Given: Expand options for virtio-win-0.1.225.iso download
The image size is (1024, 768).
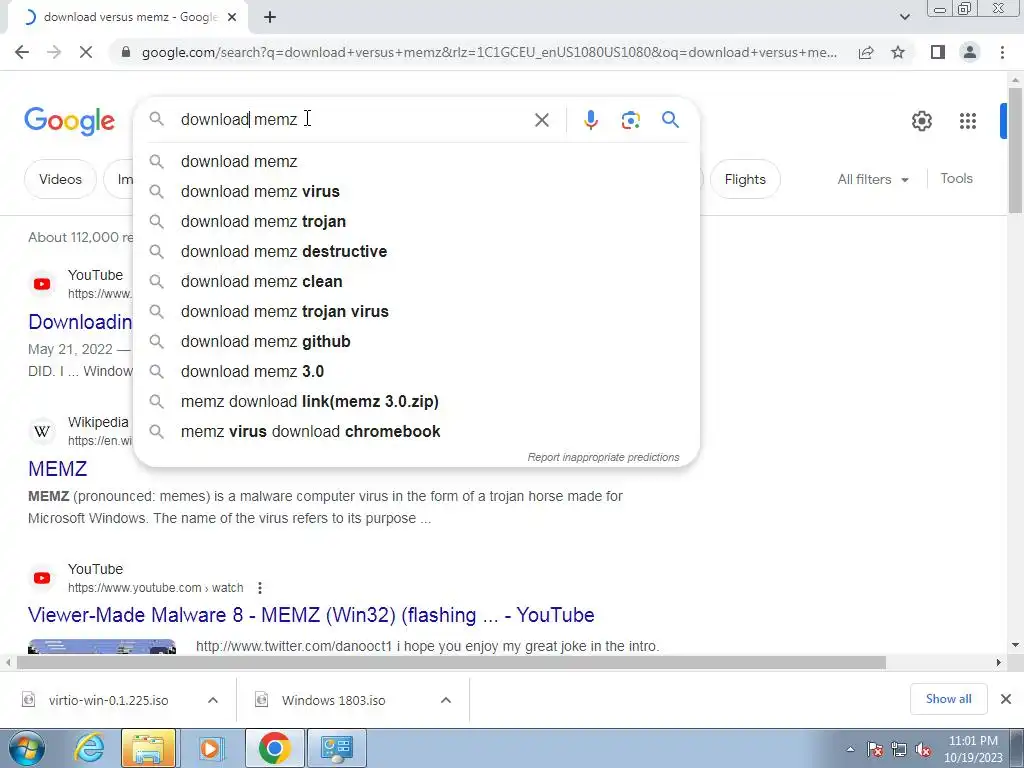Looking at the screenshot, I should click(212, 700).
